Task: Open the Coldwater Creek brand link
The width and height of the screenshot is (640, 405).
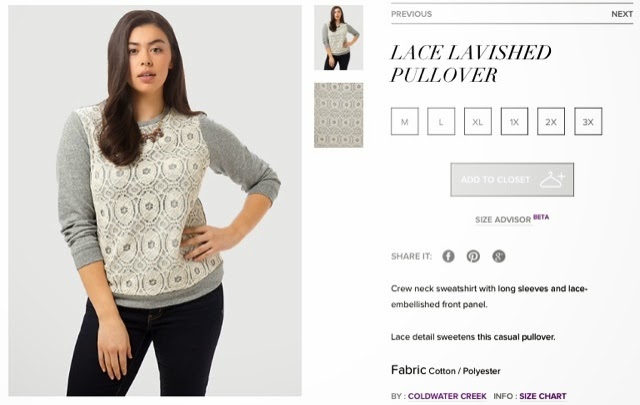Action: point(447,396)
